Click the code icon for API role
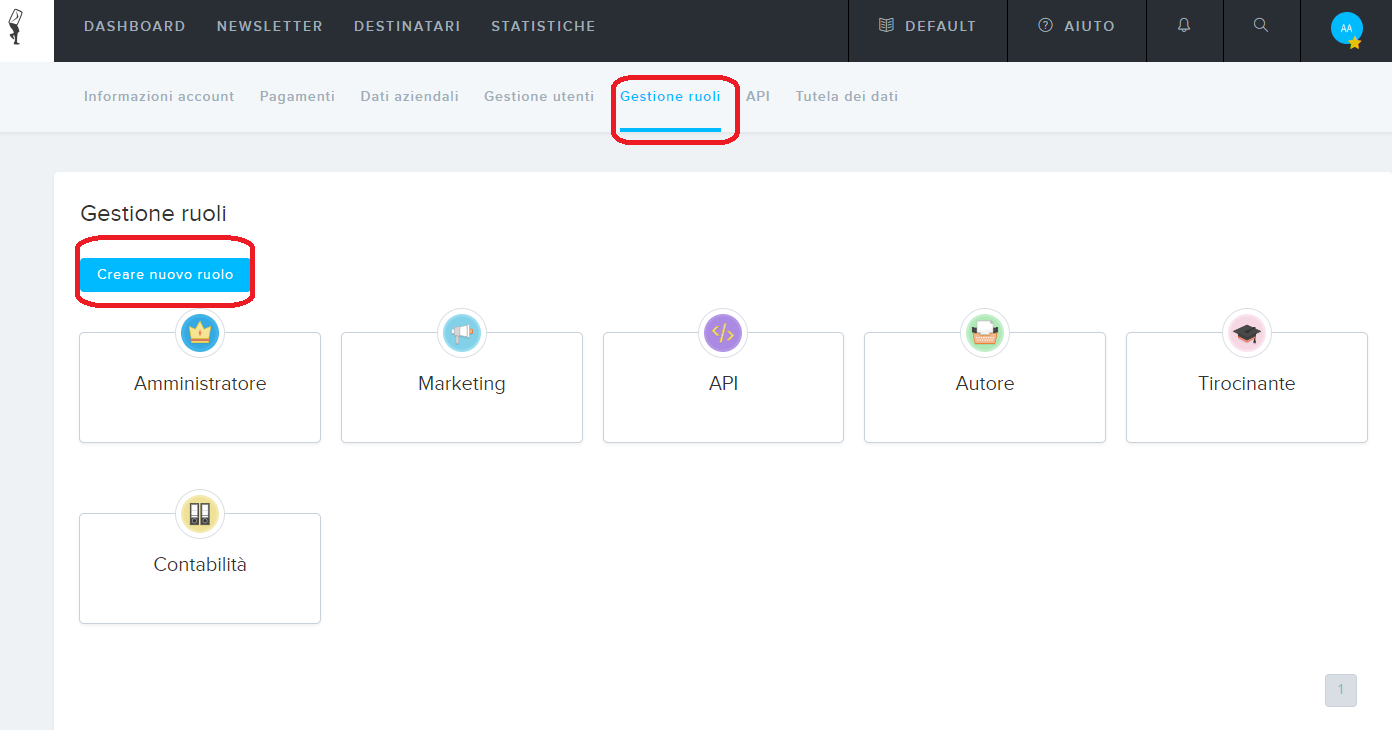This screenshot has height=730, width=1392. point(723,332)
